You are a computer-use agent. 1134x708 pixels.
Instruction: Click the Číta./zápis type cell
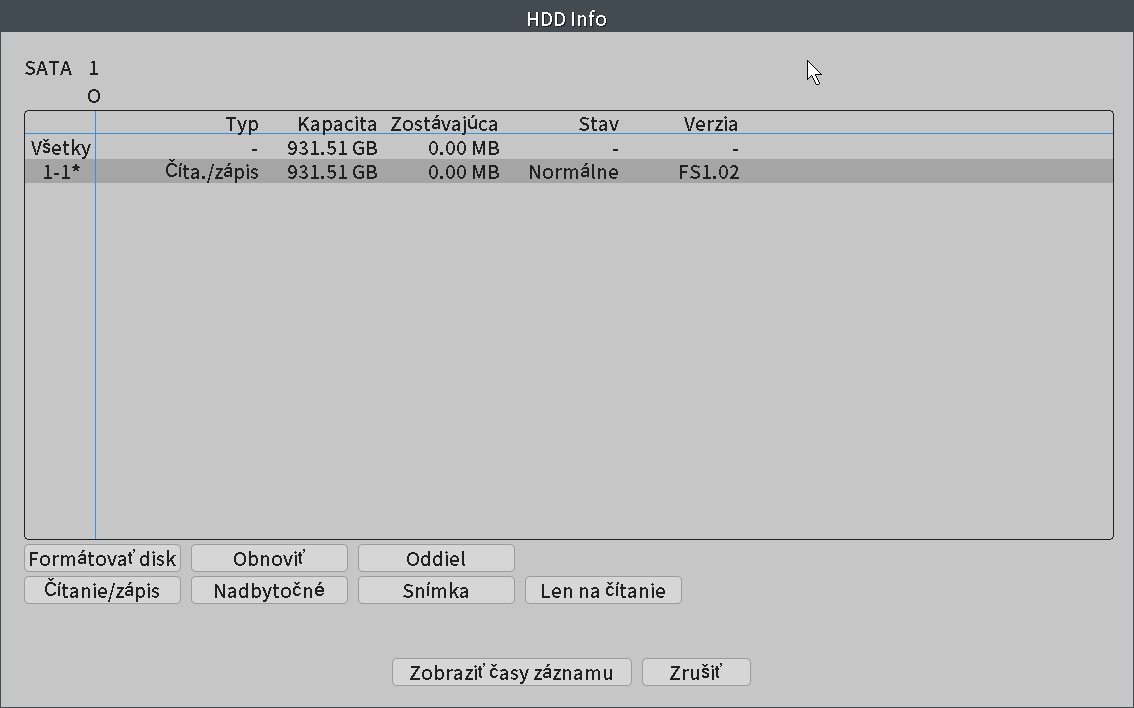[x=212, y=171]
